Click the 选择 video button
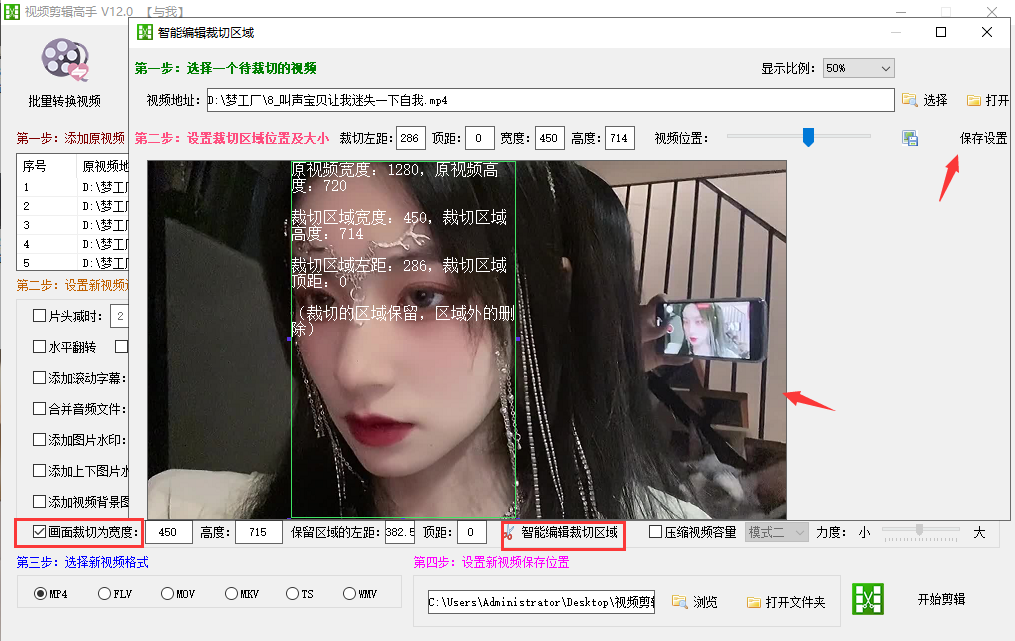 coord(935,100)
